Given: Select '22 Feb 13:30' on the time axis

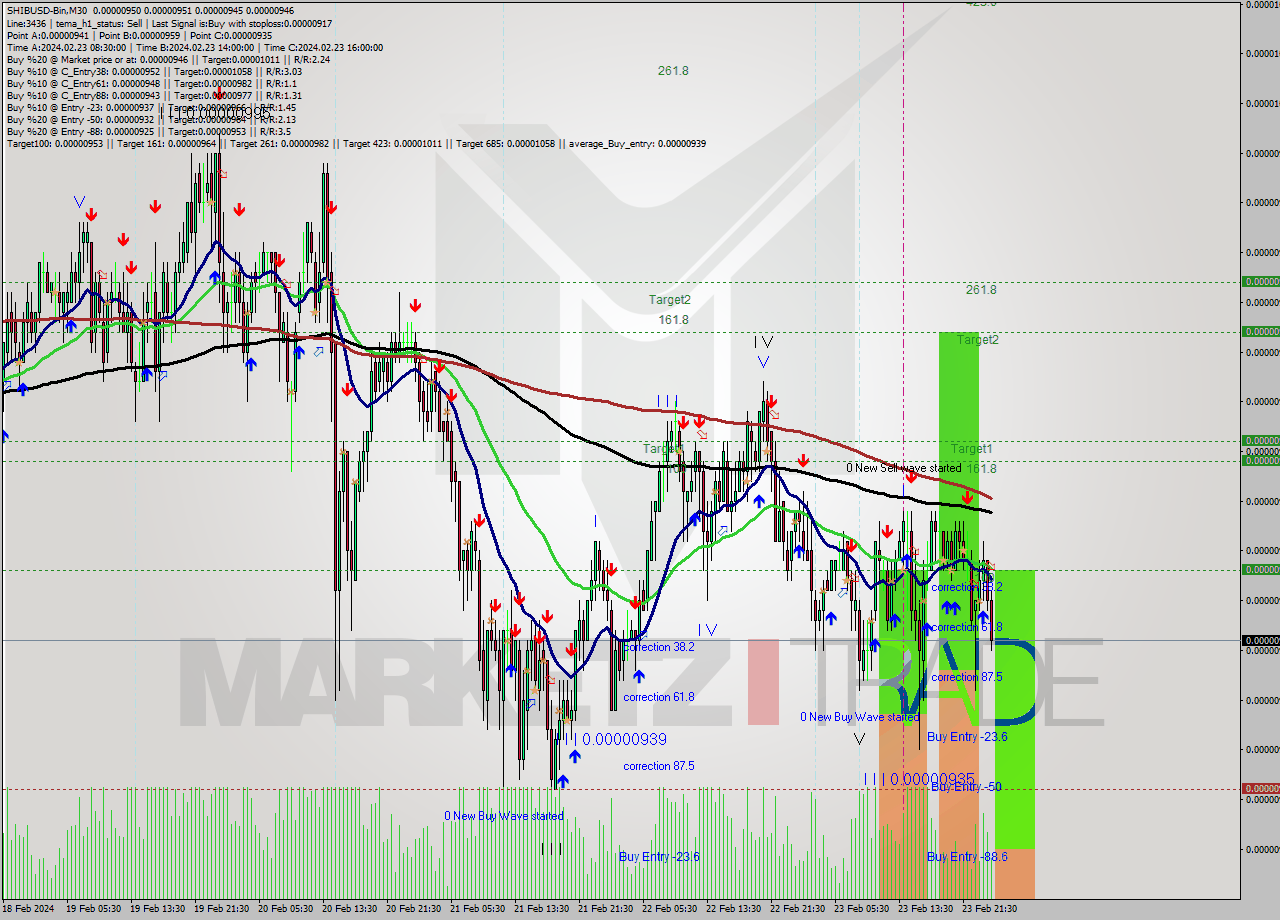Looking at the screenshot, I should [x=732, y=909].
